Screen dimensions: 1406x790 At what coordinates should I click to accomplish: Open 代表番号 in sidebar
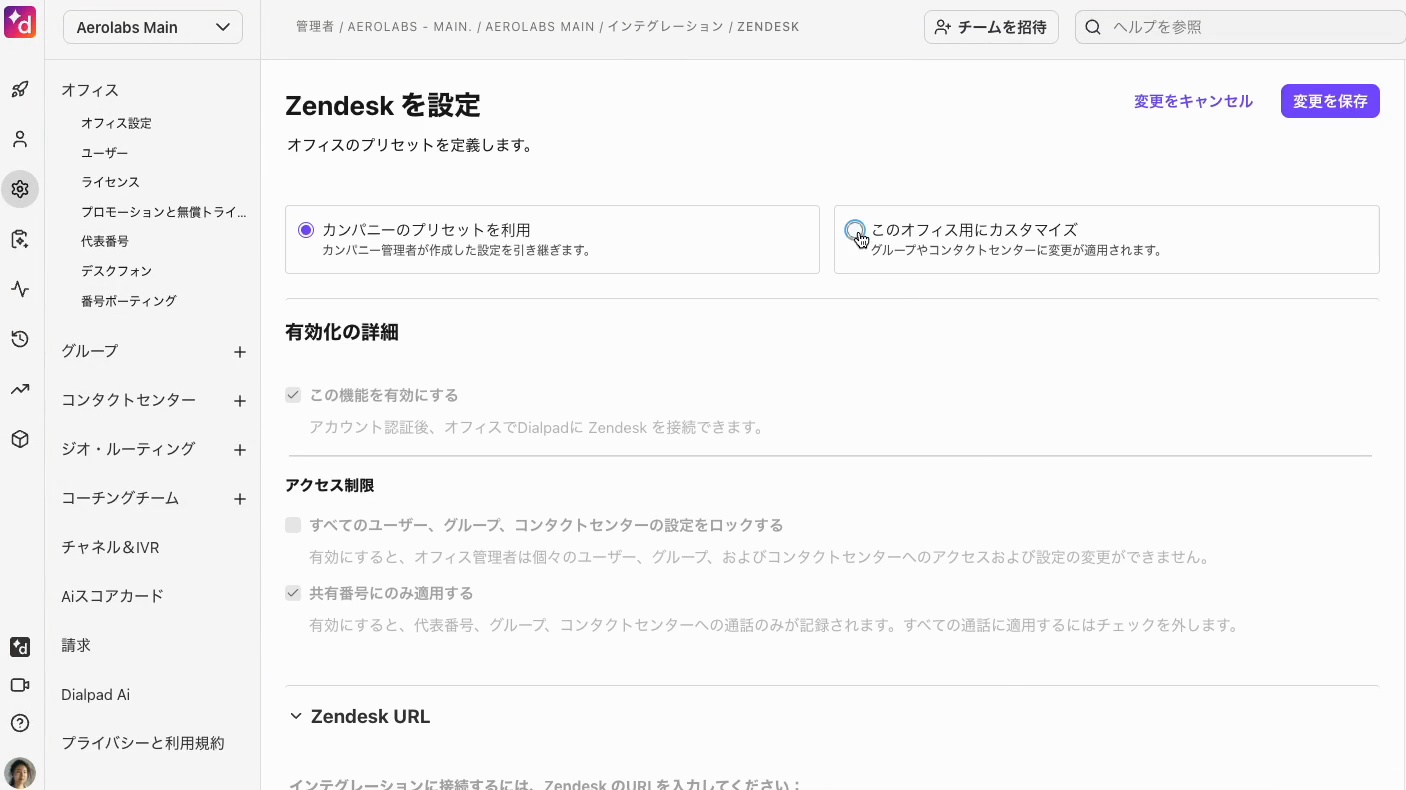click(x=105, y=241)
